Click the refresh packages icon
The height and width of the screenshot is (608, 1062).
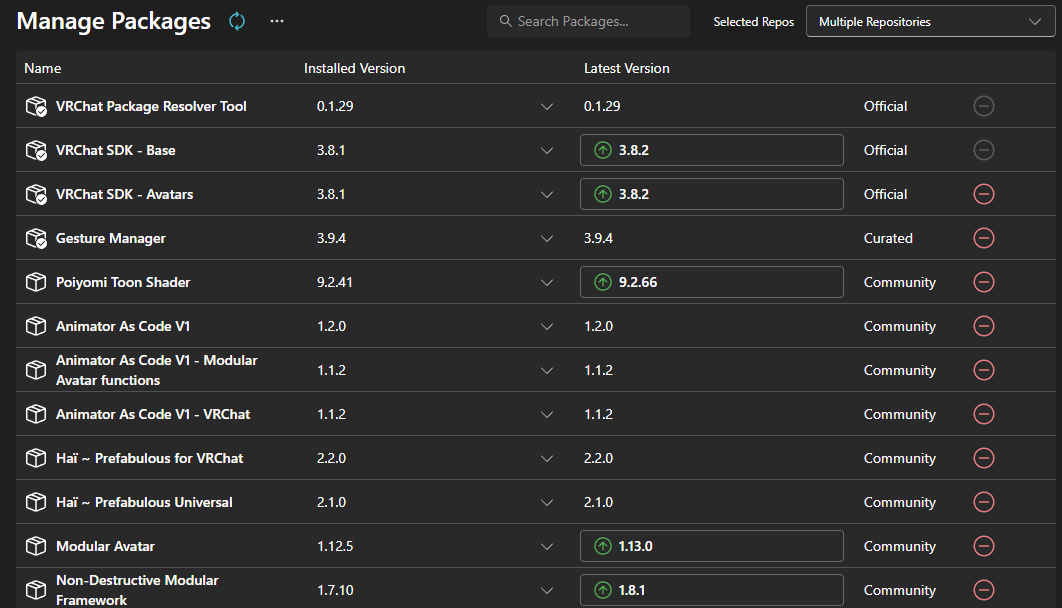(237, 22)
